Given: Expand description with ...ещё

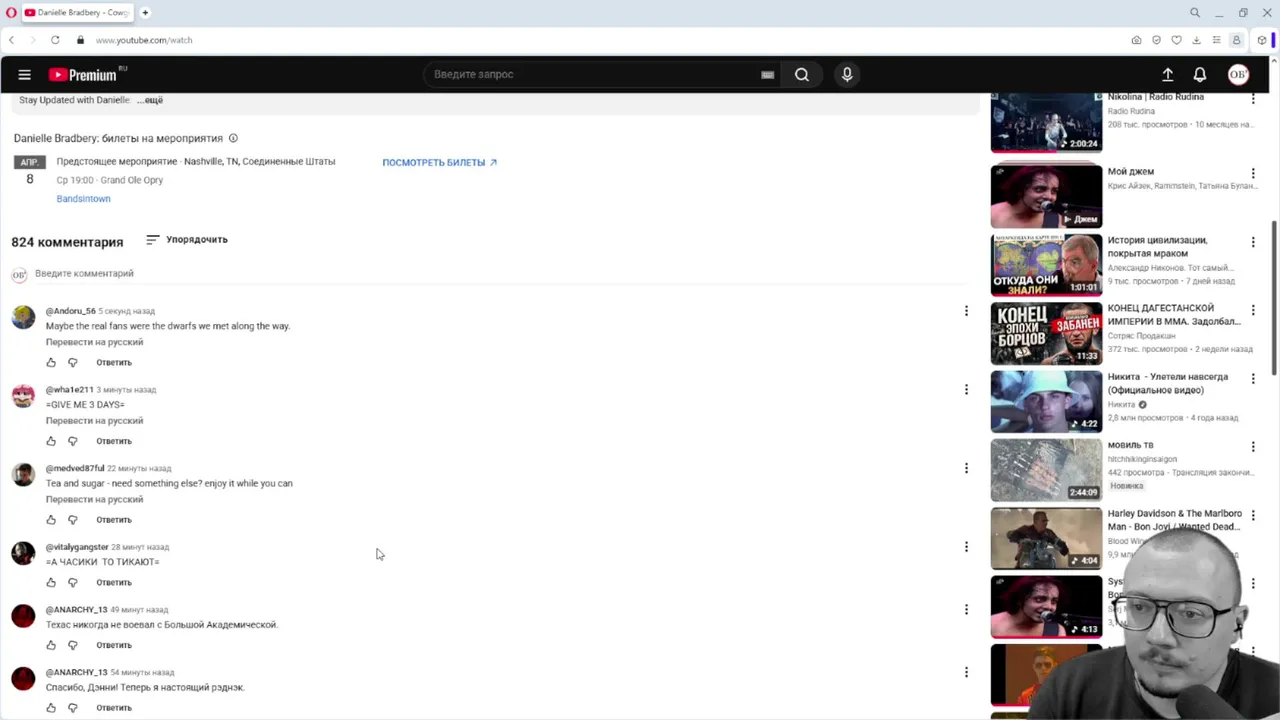Looking at the screenshot, I should click(150, 100).
